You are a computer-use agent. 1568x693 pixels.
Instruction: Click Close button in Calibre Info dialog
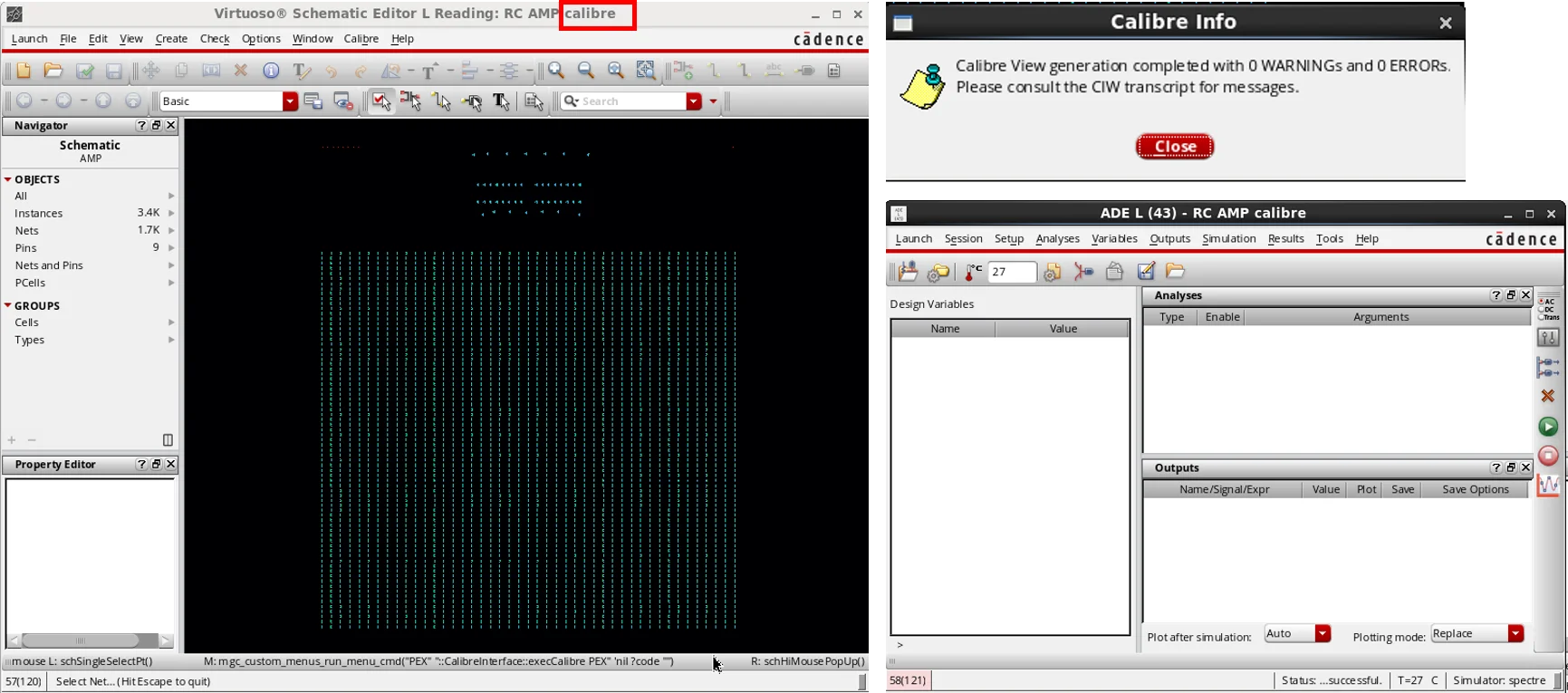(1175, 146)
